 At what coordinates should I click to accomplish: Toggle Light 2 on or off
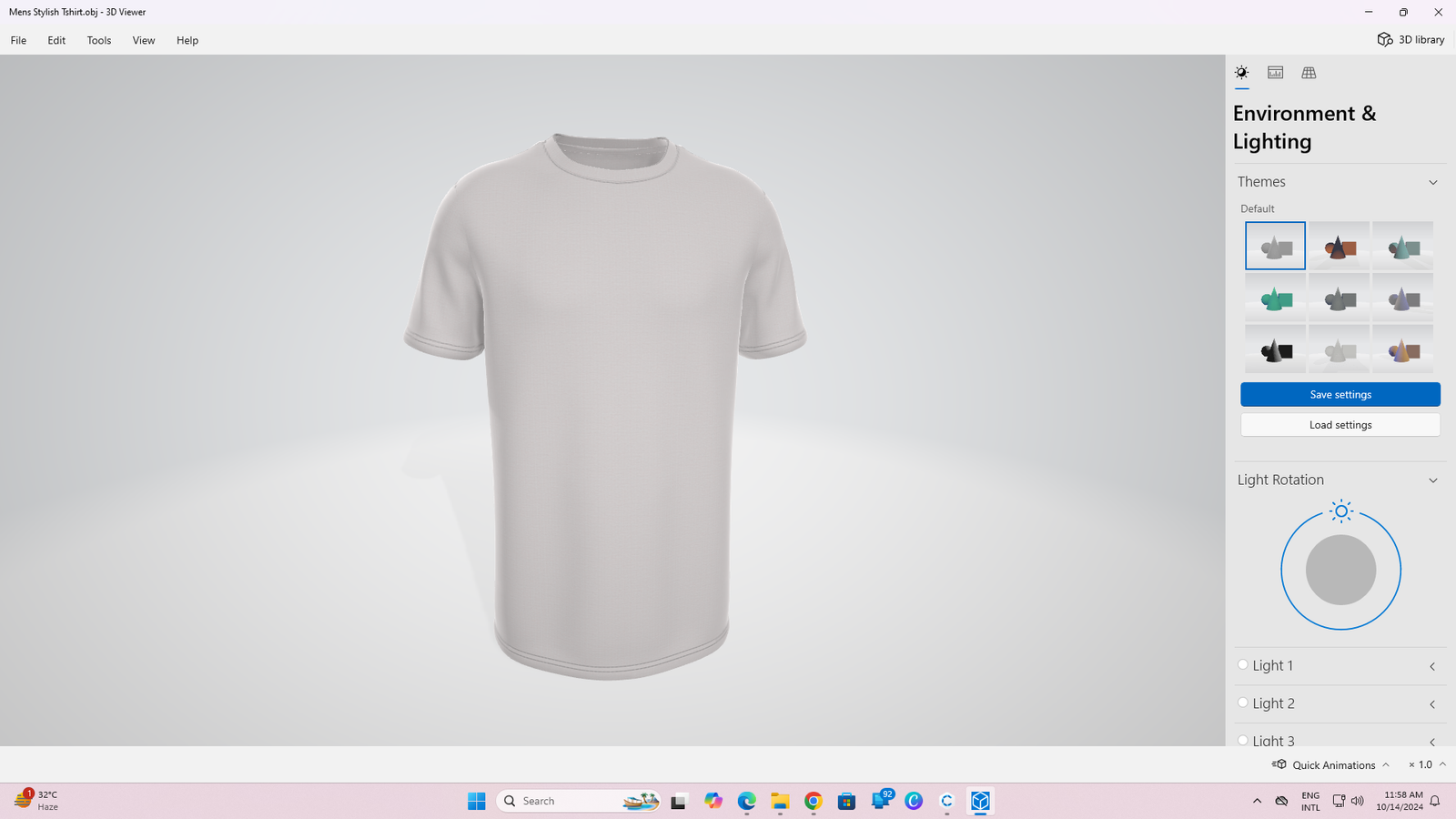pos(1243,703)
